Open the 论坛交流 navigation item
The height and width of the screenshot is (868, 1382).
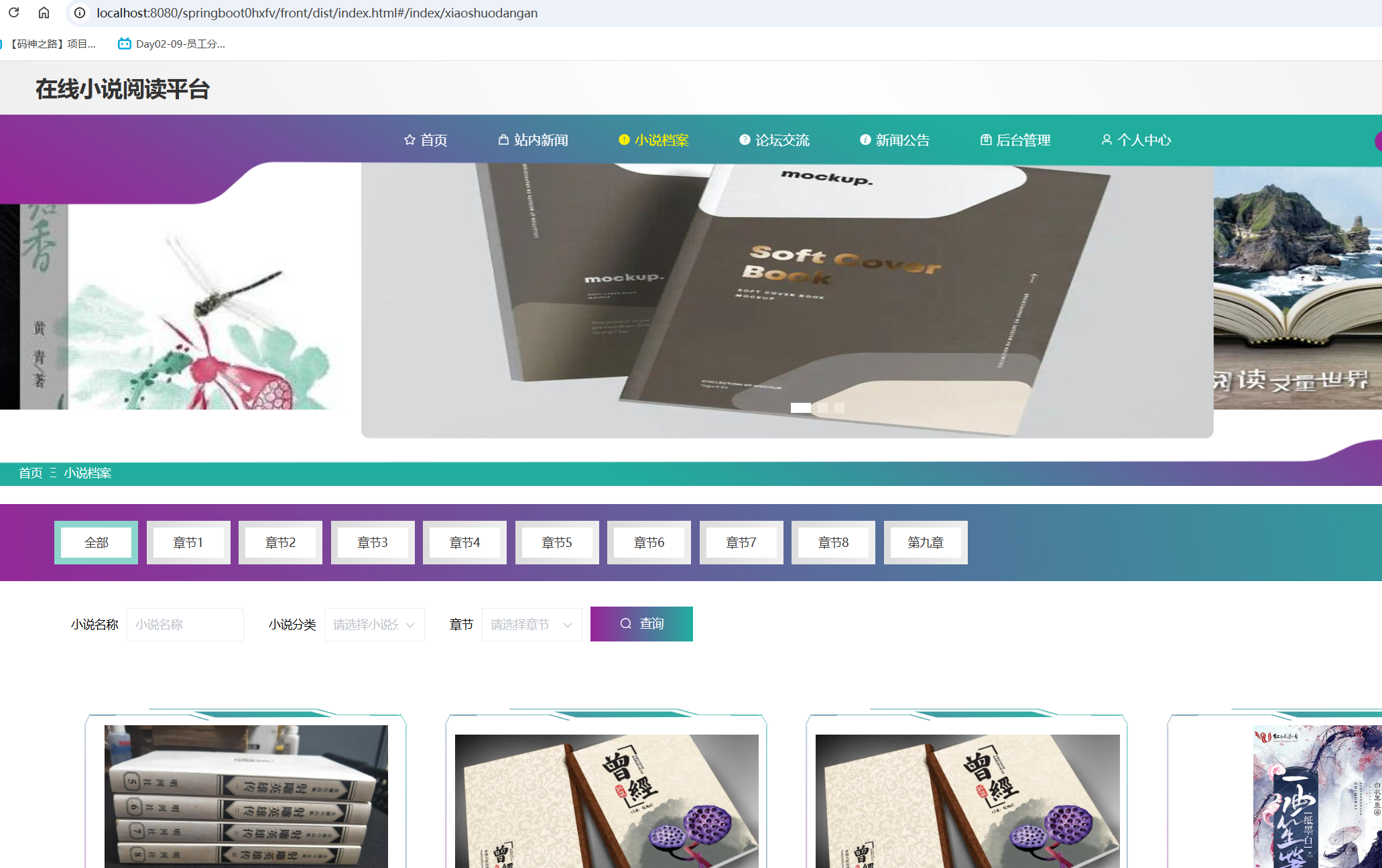click(775, 139)
